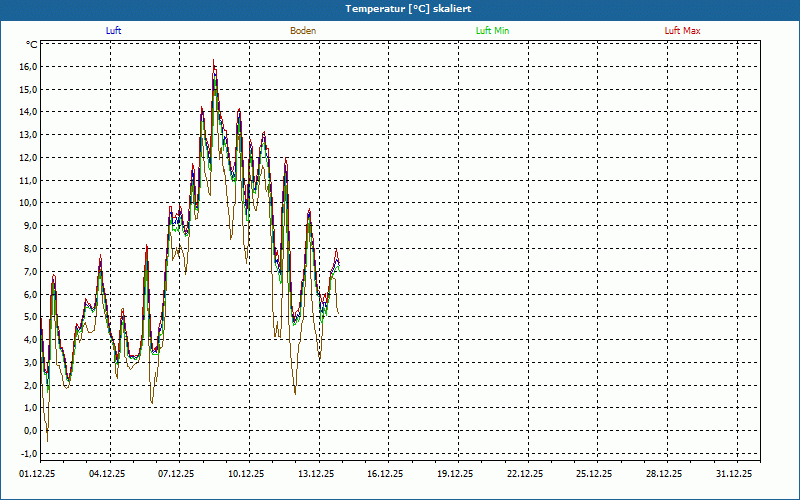Click the Luft legend label
Viewport: 800px width, 500px height.
pyautogui.click(x=113, y=31)
